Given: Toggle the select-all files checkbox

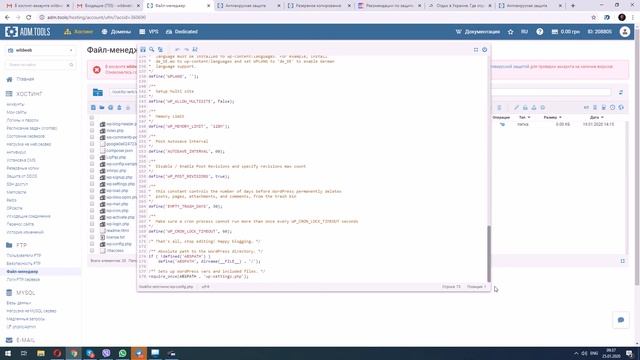Looking at the screenshot, I should pos(92,118).
